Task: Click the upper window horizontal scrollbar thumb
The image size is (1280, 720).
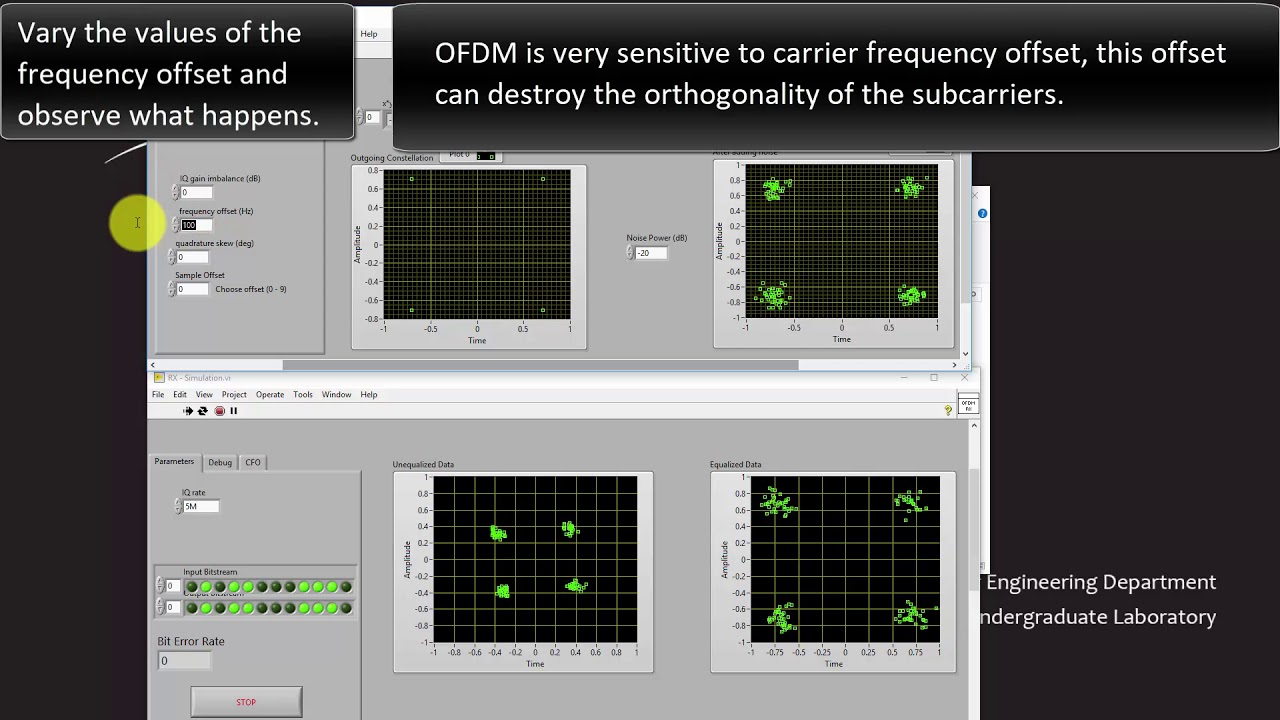Action: 540,365
